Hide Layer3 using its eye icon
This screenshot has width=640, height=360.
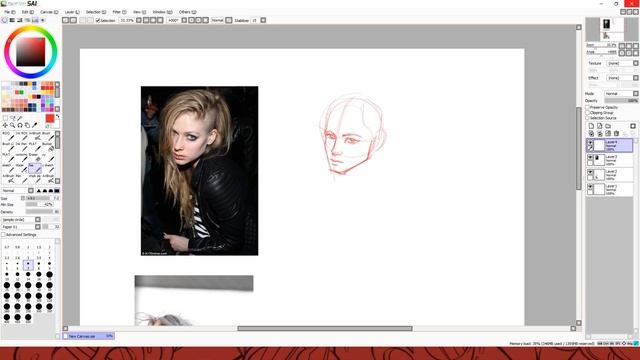(x=590, y=157)
